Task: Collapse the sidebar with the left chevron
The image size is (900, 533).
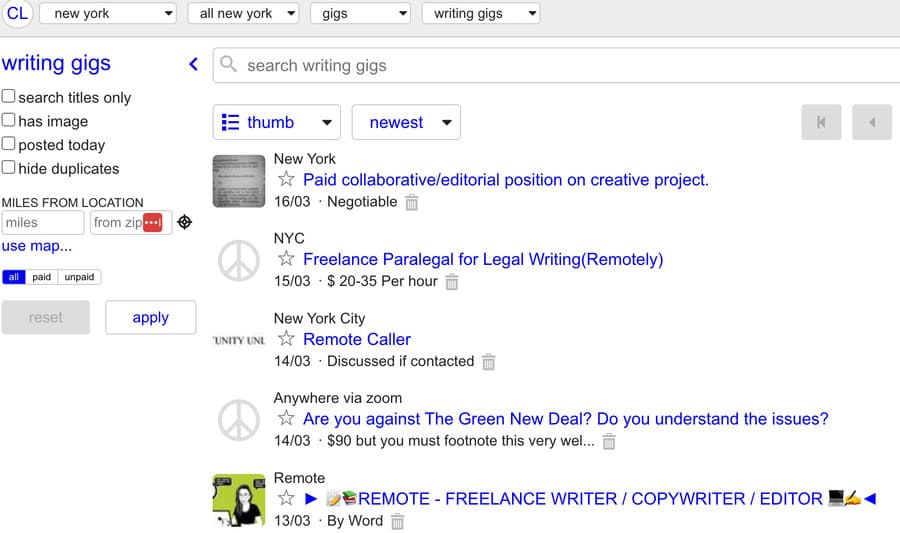Action: point(193,65)
